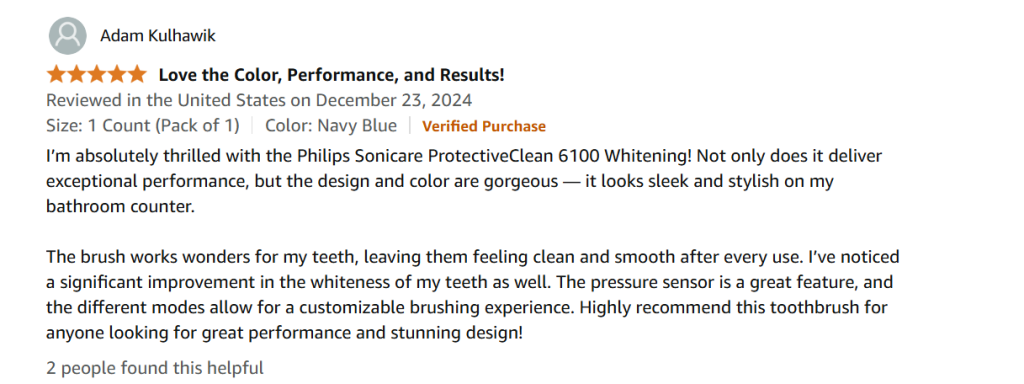
Task: Click the third orange rating star
Action: 96,74
